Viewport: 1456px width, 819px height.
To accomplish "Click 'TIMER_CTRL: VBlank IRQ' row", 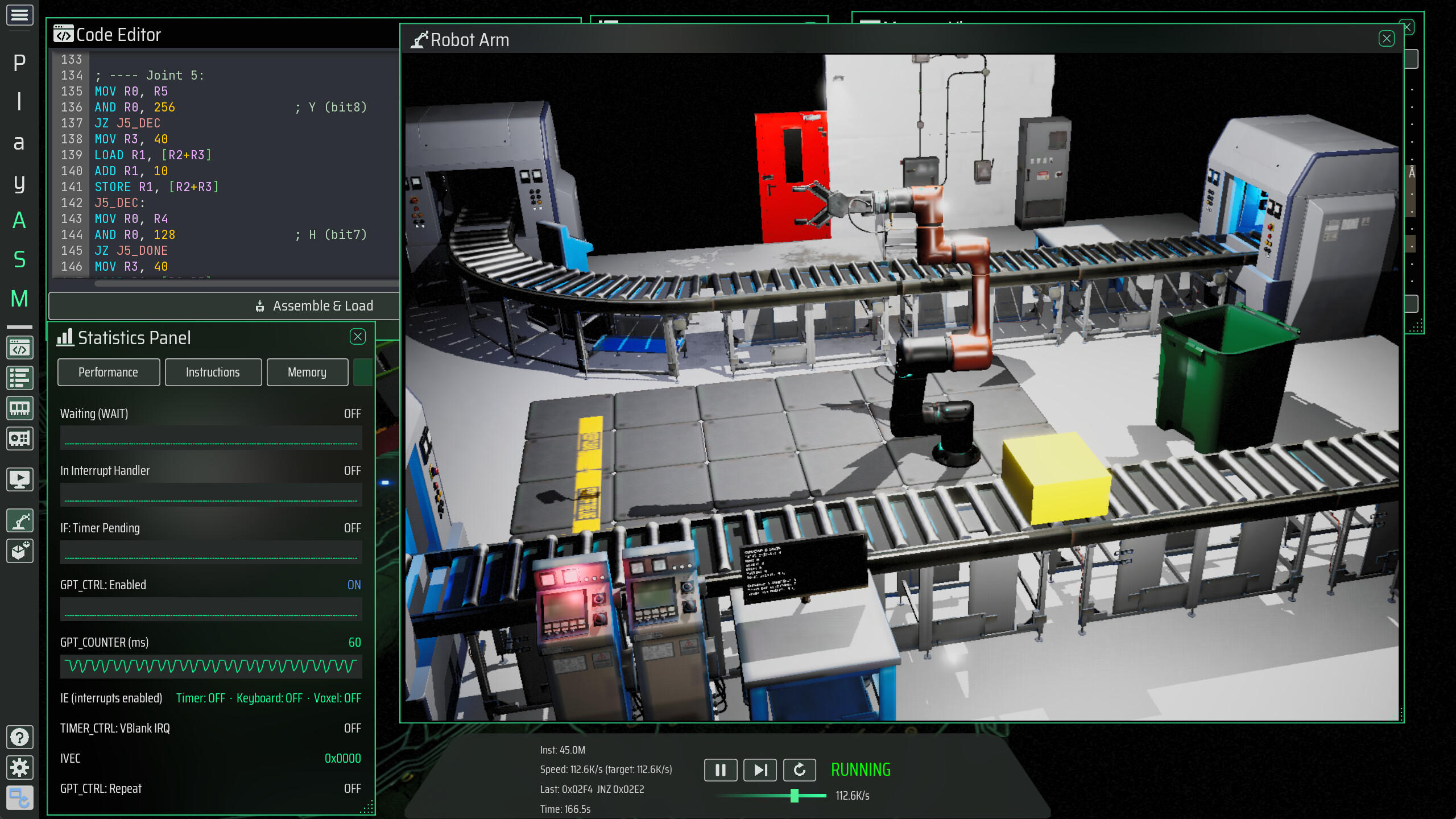I will (x=211, y=729).
